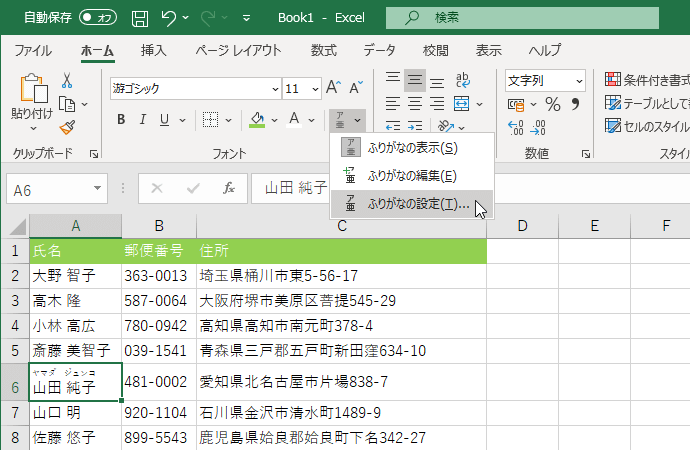Apply the font color A swatch
Screen dimensions: 690x450
(294, 120)
